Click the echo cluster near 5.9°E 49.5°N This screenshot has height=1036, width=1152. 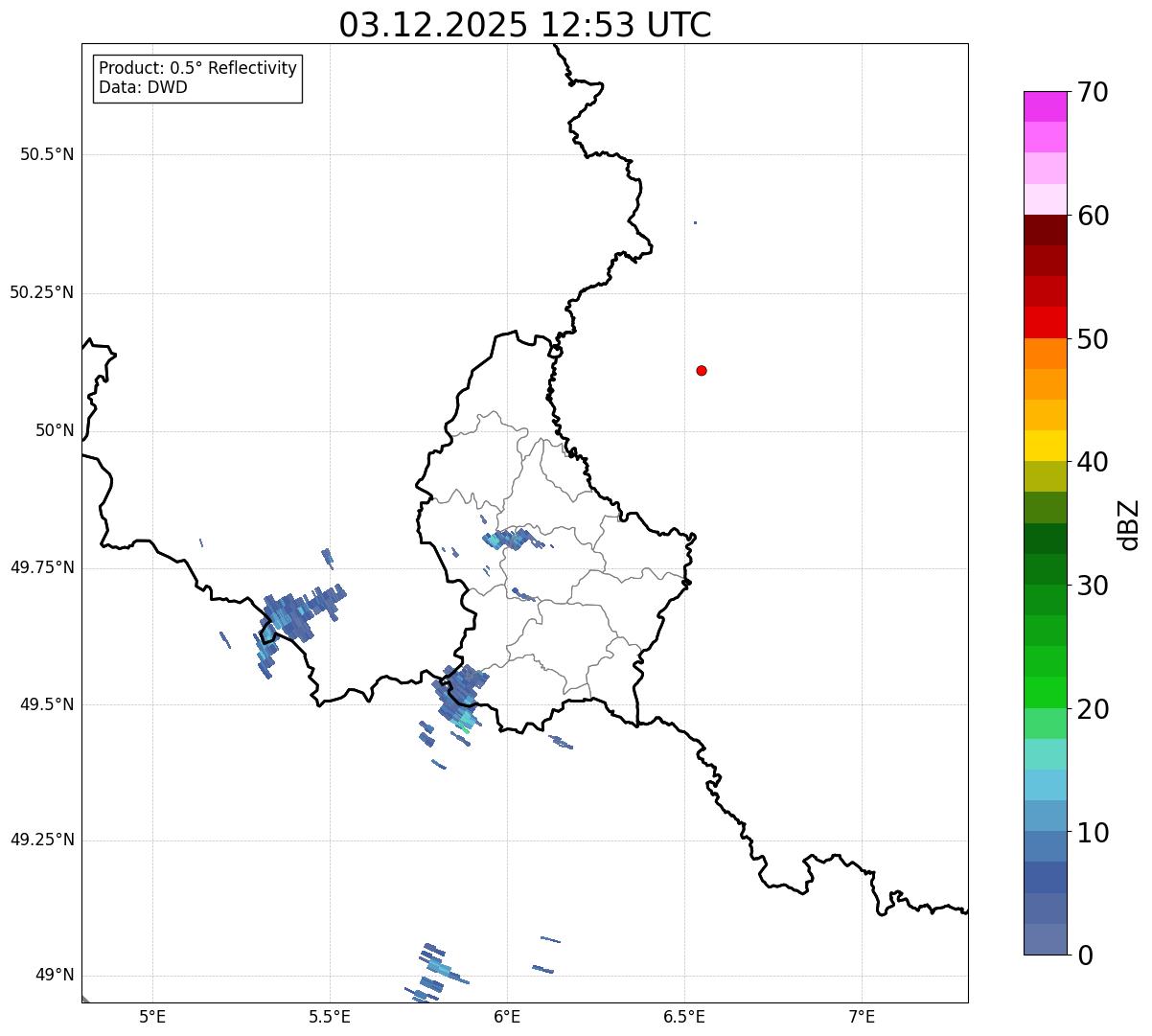click(x=459, y=698)
